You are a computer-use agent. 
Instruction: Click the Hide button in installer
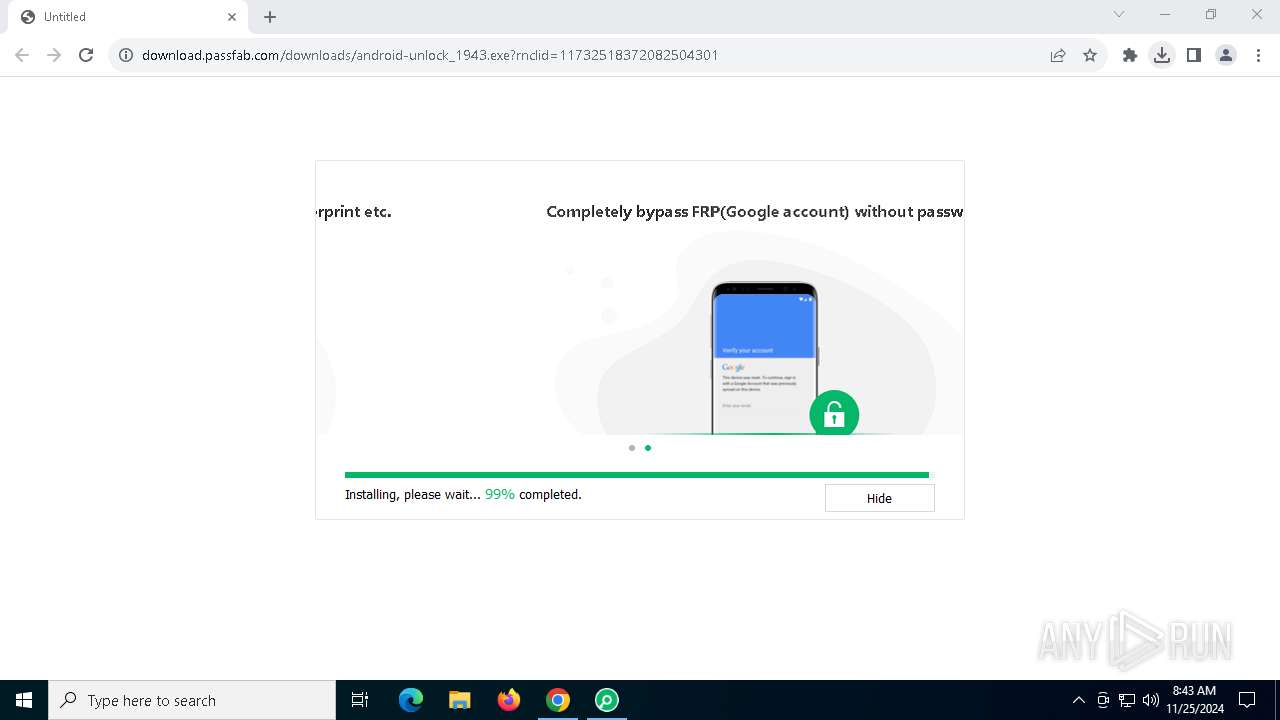[879, 498]
